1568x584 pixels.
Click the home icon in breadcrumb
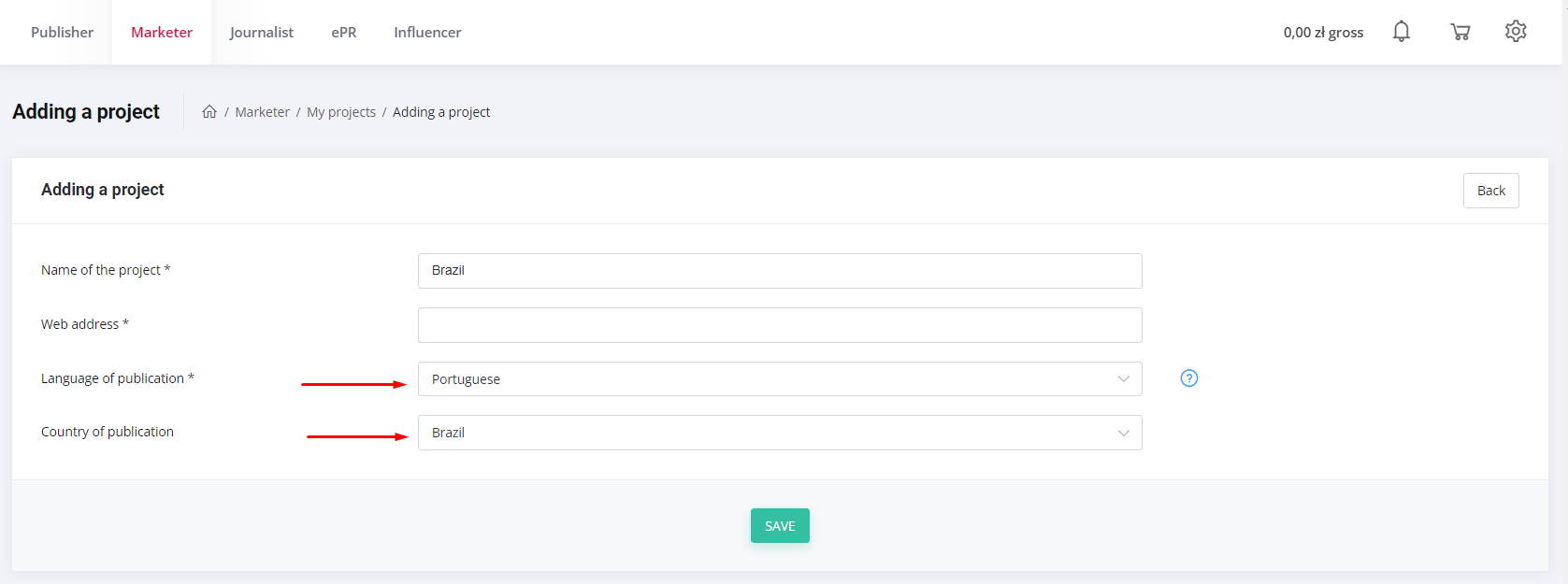(x=209, y=112)
